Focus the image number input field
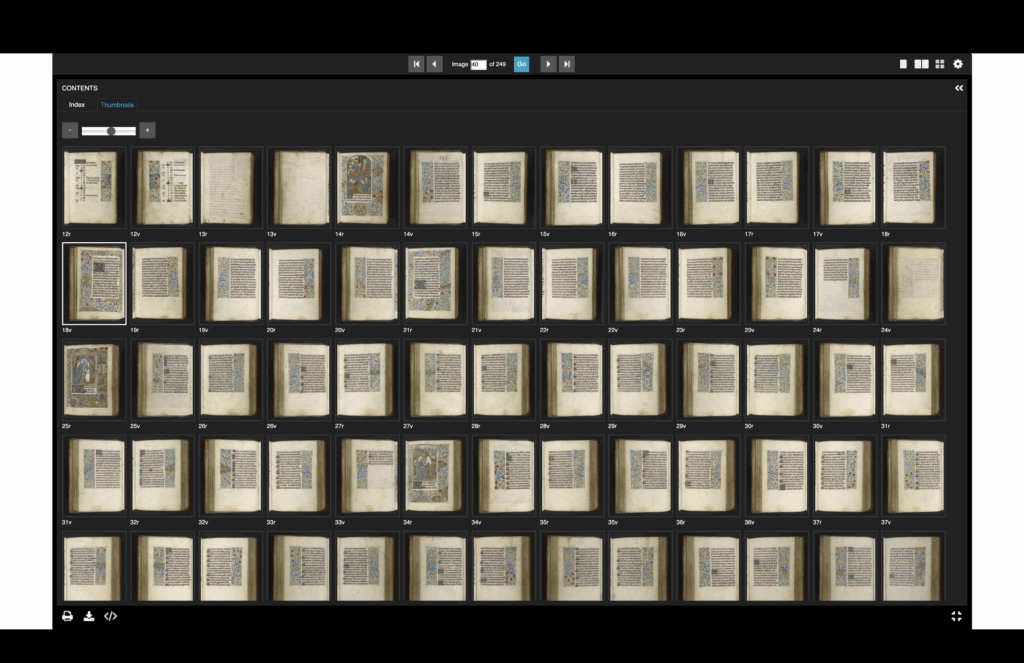 pyautogui.click(x=479, y=64)
